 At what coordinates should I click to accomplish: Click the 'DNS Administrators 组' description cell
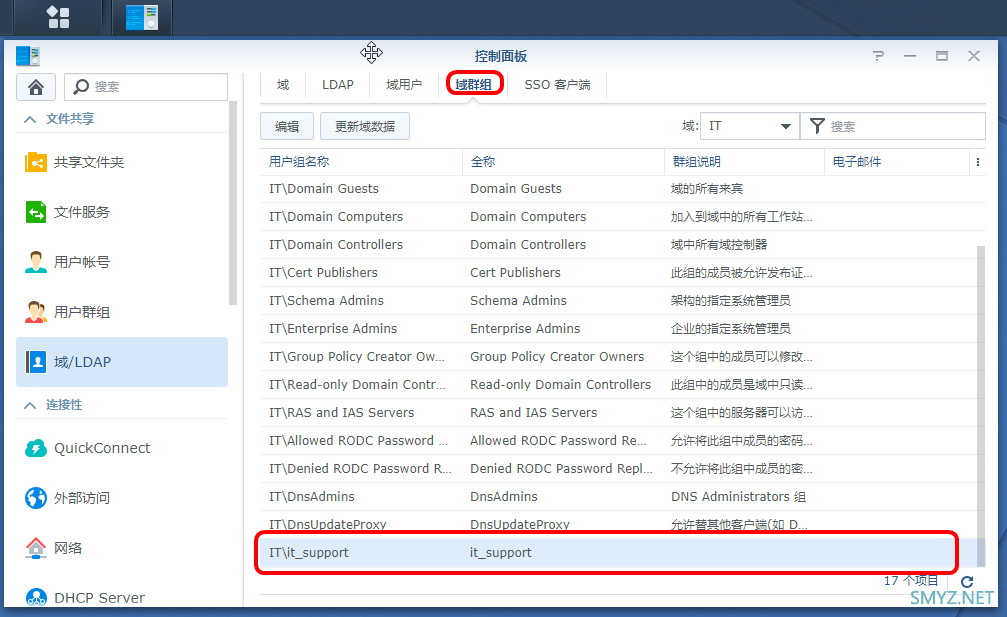coord(739,497)
